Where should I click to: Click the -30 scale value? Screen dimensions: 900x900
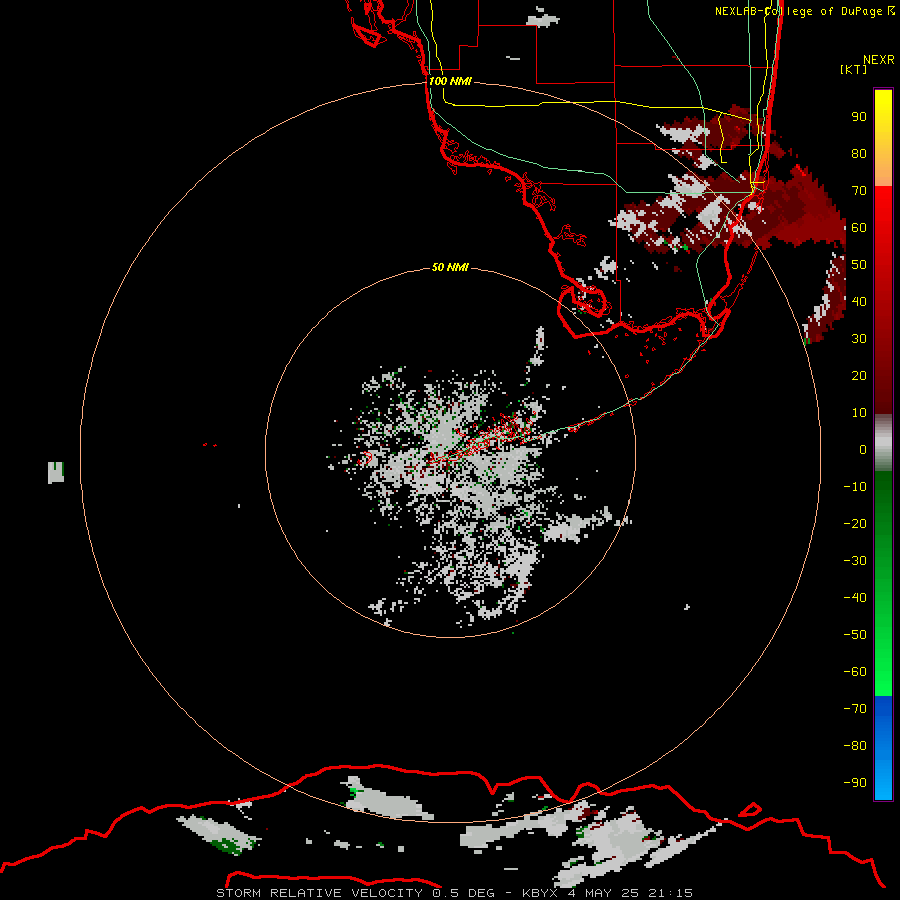tap(855, 561)
